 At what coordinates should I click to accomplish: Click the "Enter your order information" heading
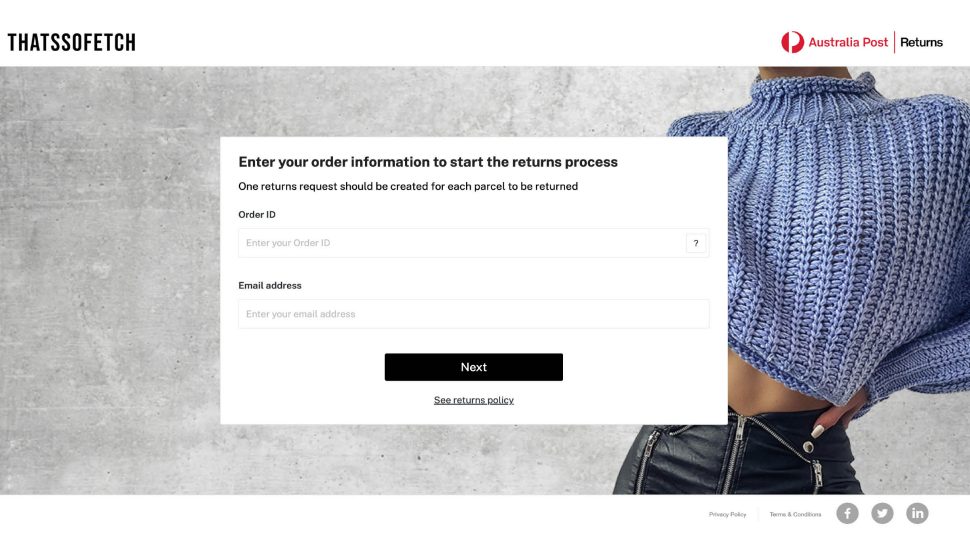pyautogui.click(x=428, y=162)
